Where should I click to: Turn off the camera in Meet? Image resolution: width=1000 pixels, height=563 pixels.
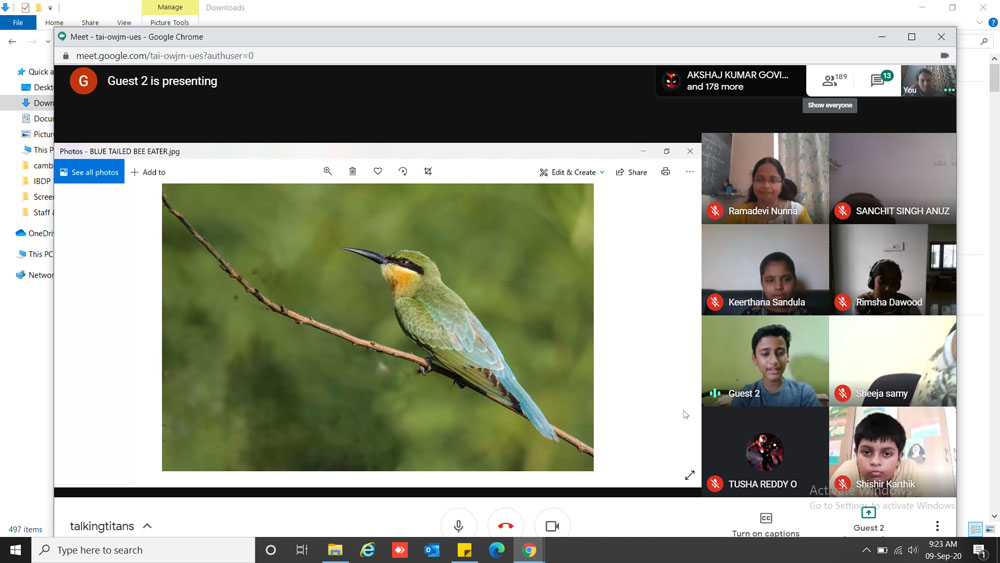click(x=552, y=526)
